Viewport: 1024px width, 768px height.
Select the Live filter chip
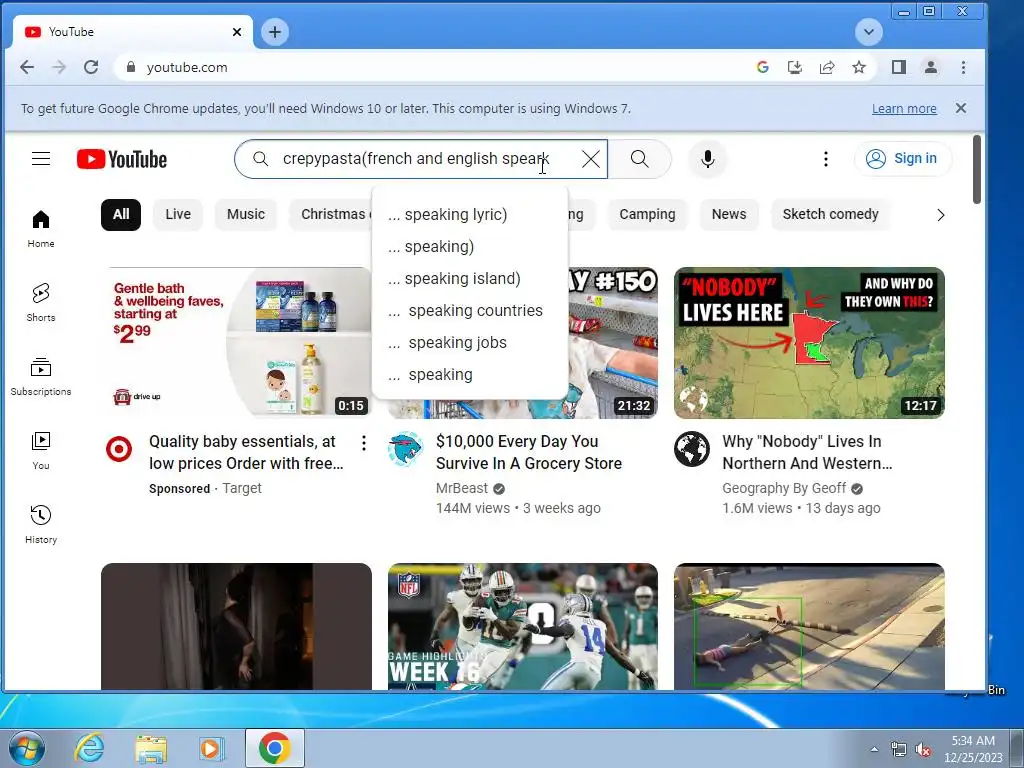coord(178,214)
